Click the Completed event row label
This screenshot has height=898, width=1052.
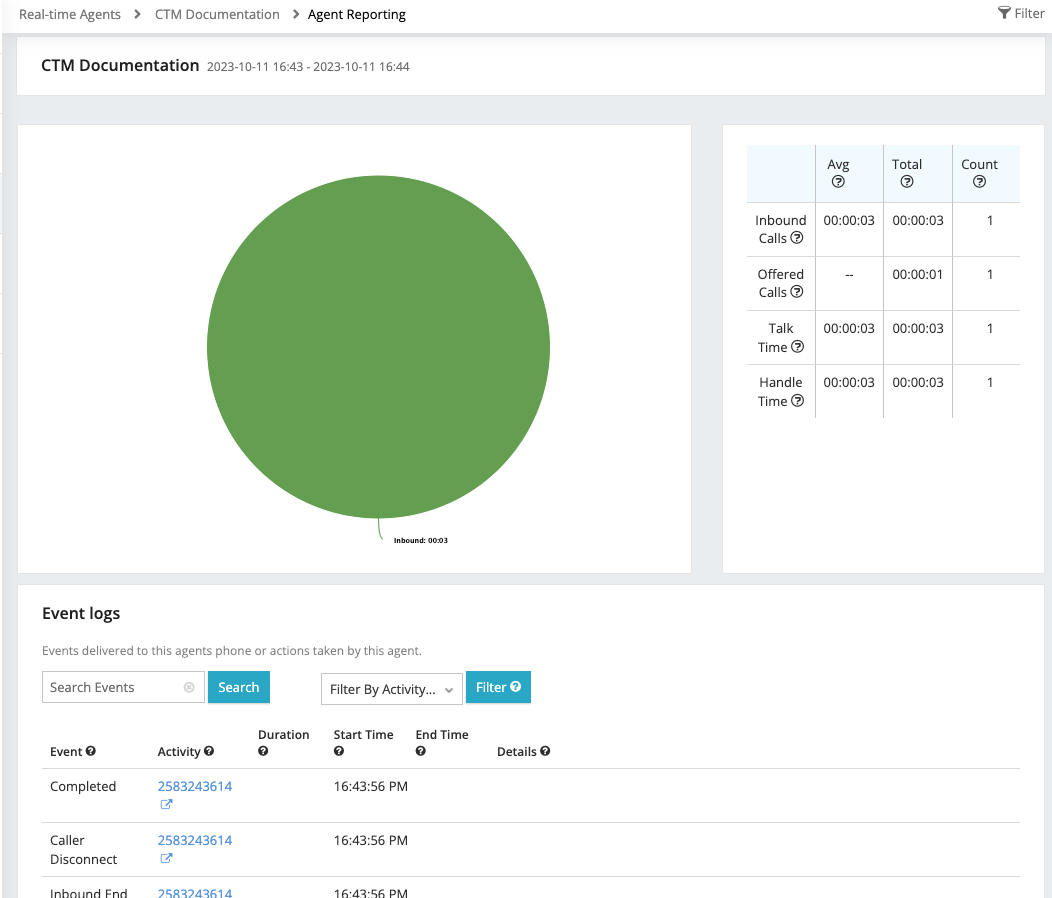point(83,786)
